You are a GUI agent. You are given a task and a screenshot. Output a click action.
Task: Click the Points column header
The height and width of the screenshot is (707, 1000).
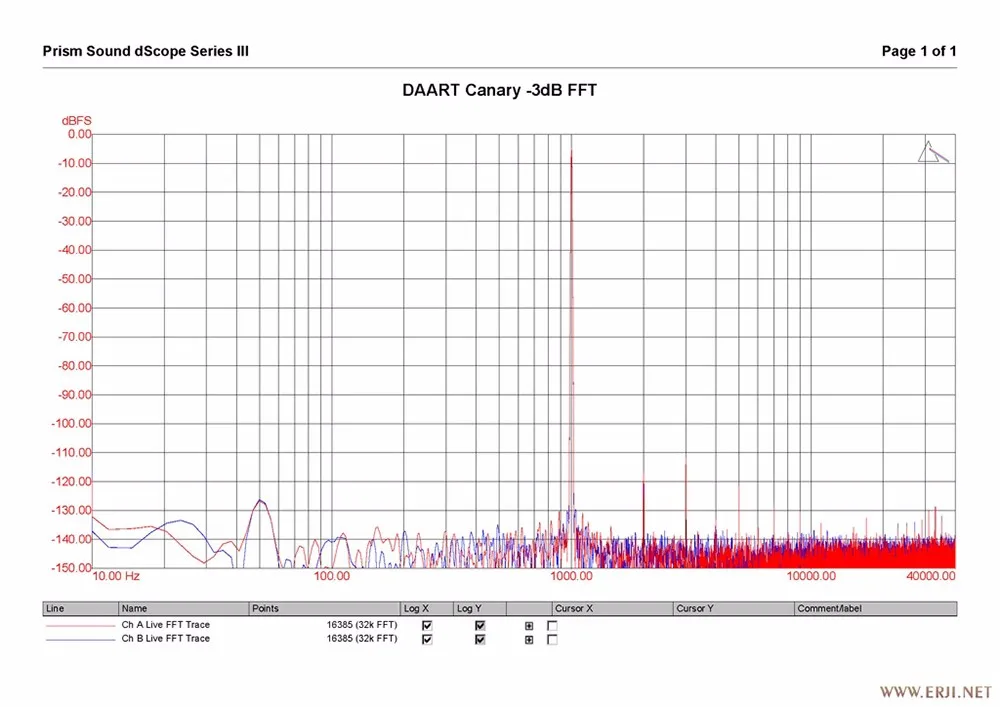[325, 608]
